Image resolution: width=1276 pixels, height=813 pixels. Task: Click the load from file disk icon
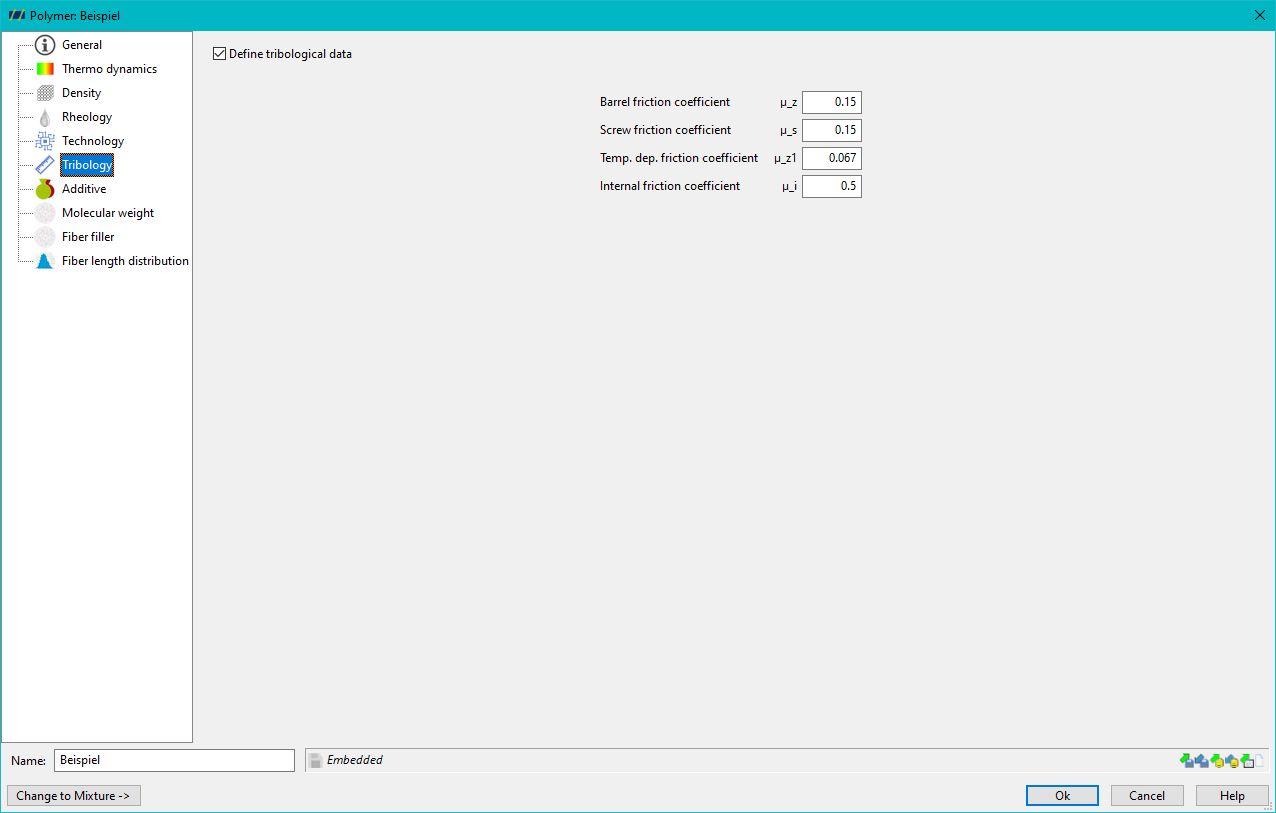[x=1187, y=761]
